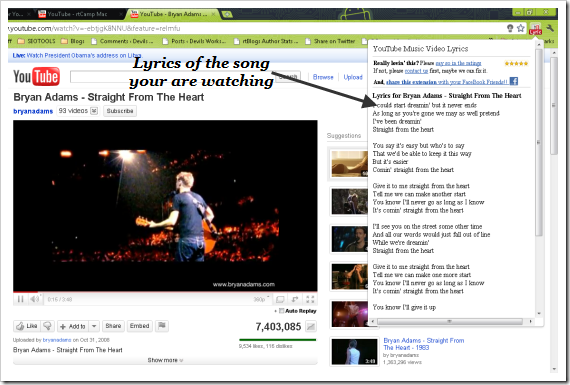Open the rtBlogs Author Stats bookmark
The height and width of the screenshot is (385, 570).
pos(266,41)
